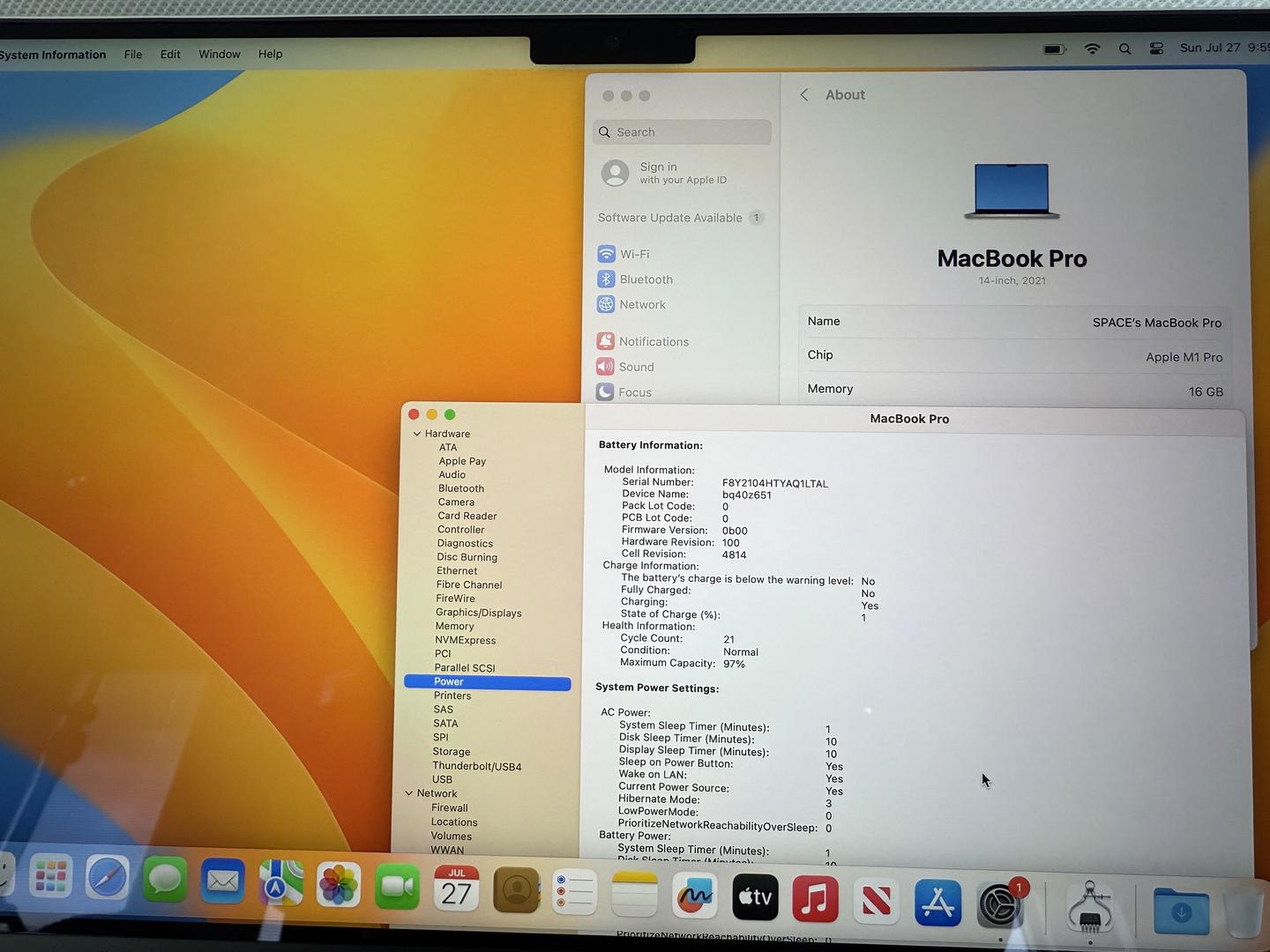Select Graphics/Displays in hardware list

[x=478, y=613]
